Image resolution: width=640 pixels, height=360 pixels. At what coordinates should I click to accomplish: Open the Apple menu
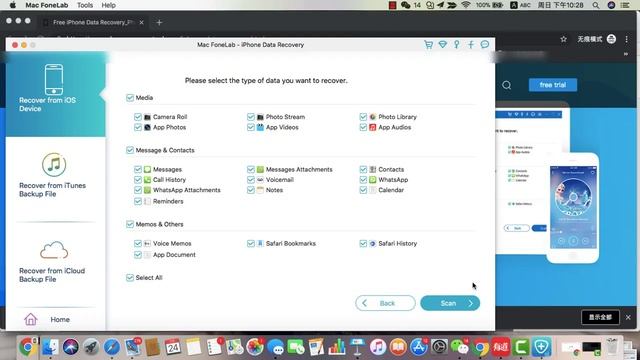click(x=13, y=5)
